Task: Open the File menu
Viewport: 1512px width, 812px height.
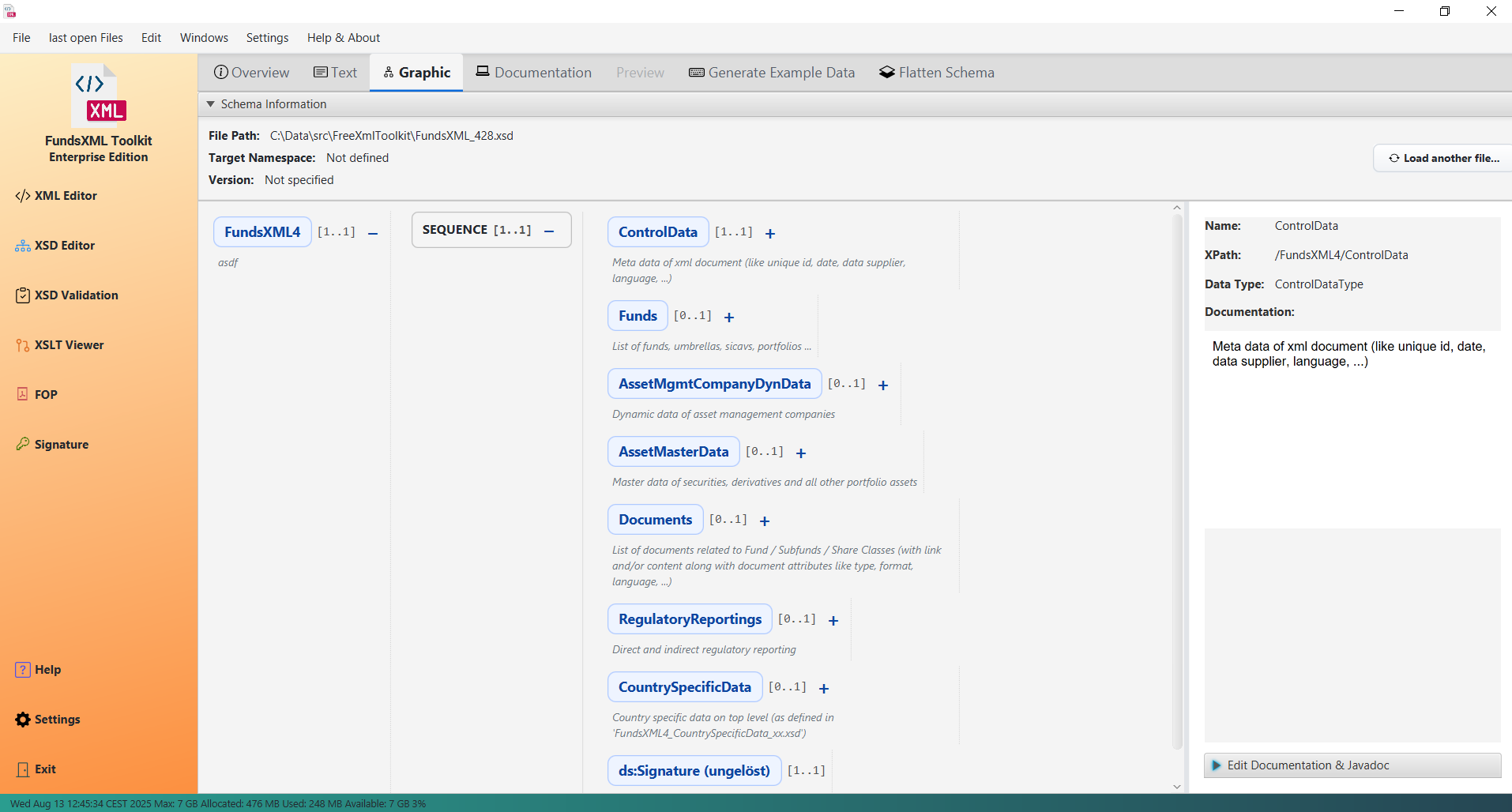Action: click(x=21, y=37)
